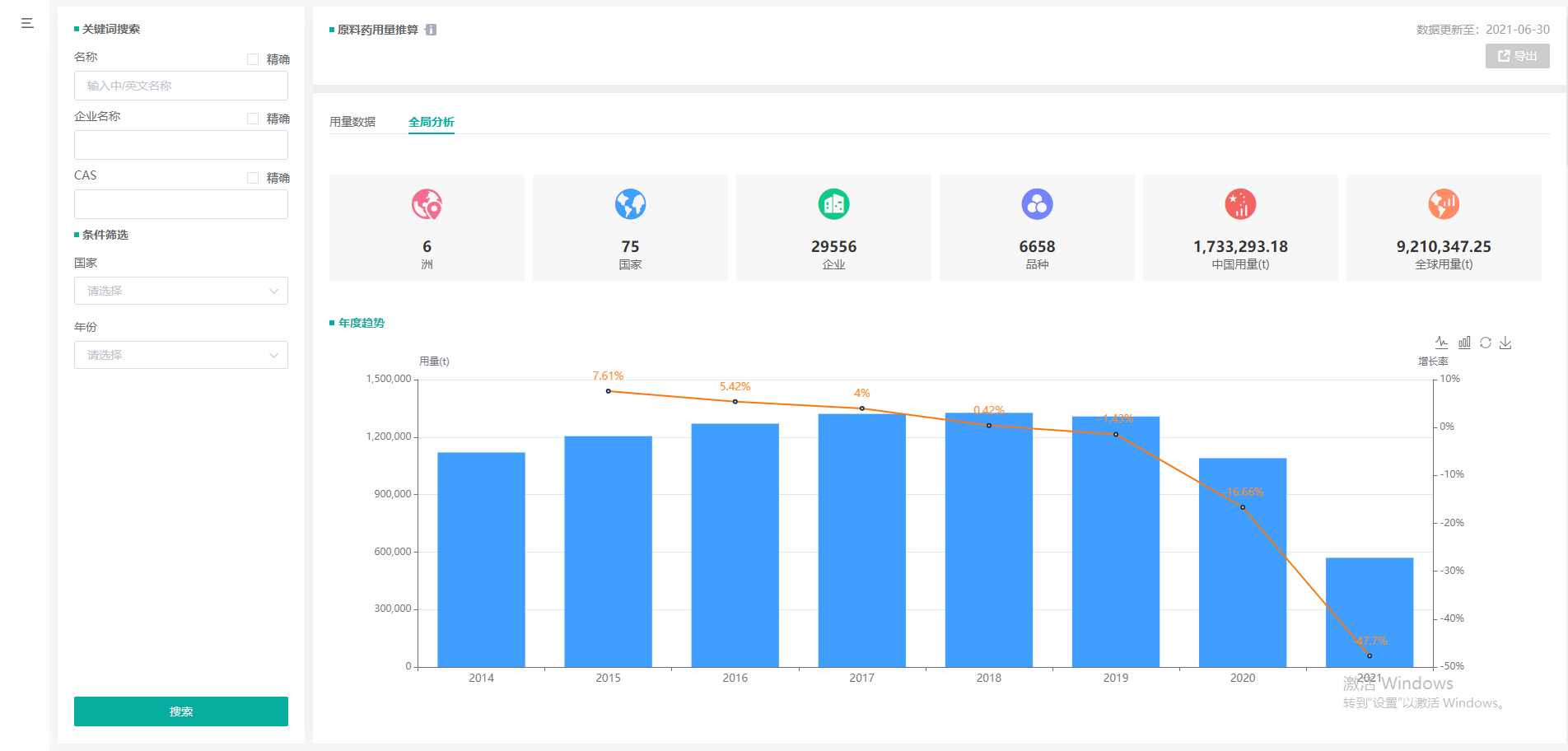
Task: Click the 6658 品种 stat card
Action: pyautogui.click(x=1037, y=228)
